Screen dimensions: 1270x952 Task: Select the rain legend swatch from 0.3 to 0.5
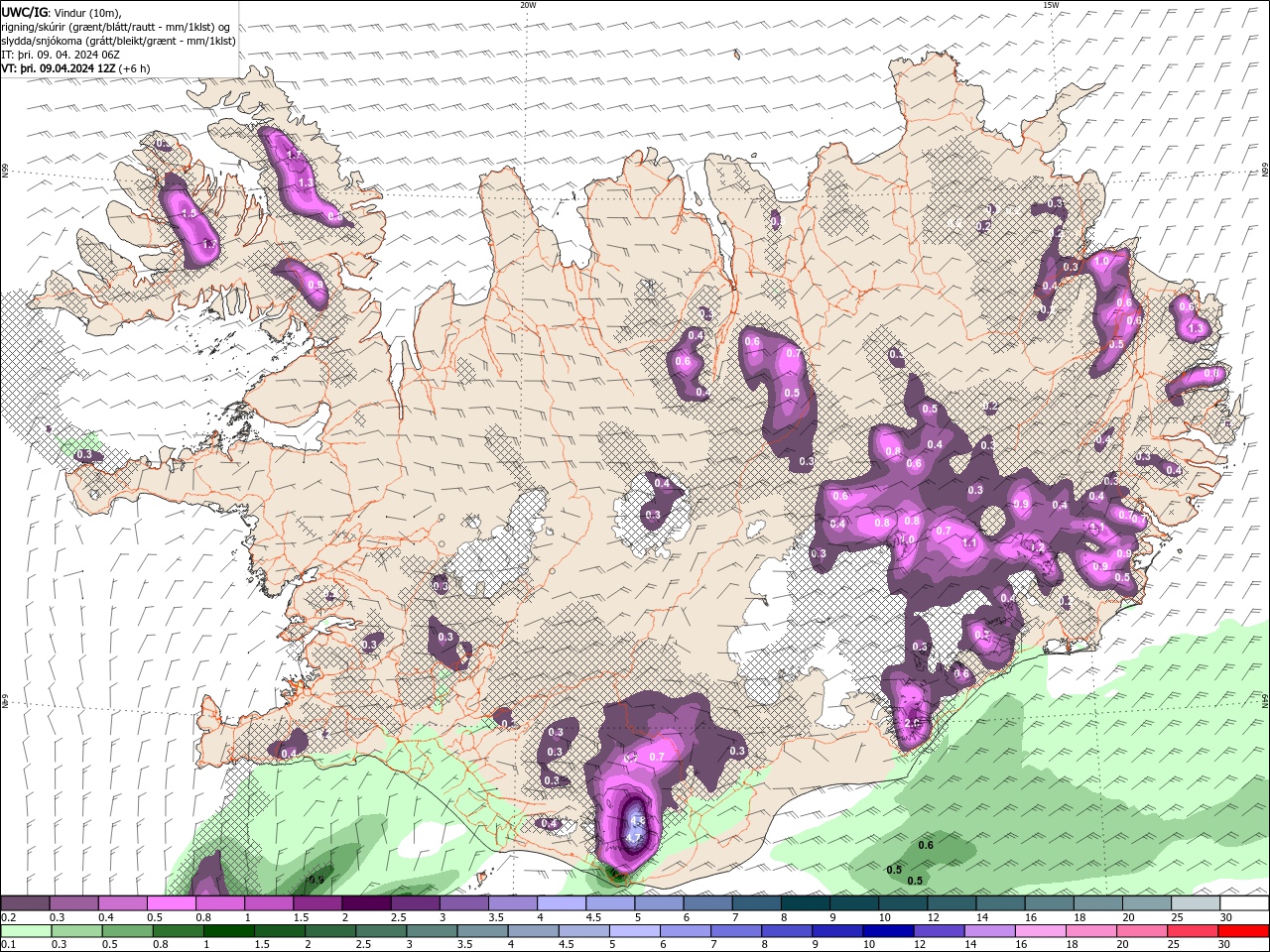click(x=77, y=931)
